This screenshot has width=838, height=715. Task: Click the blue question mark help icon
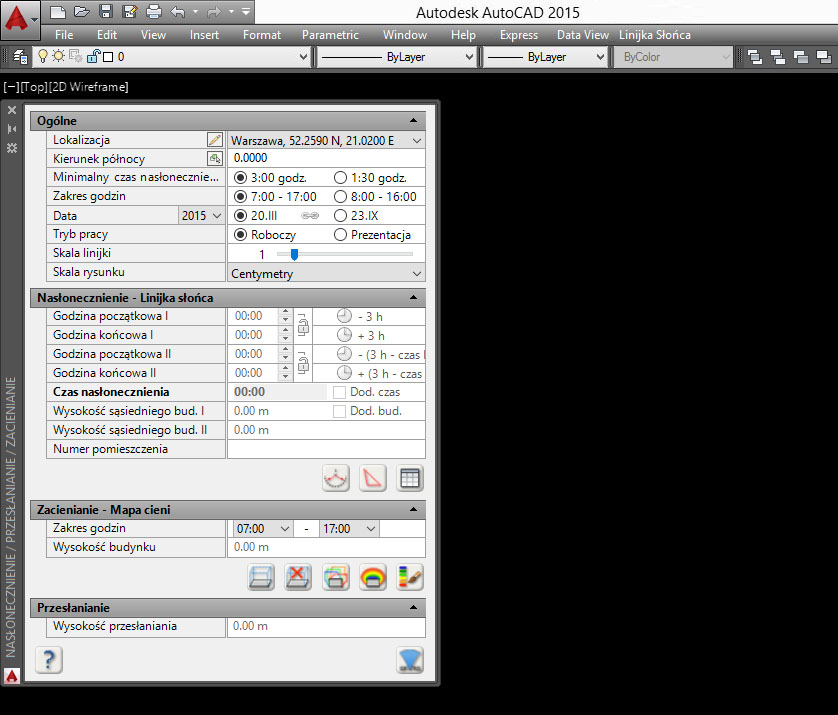(49, 660)
